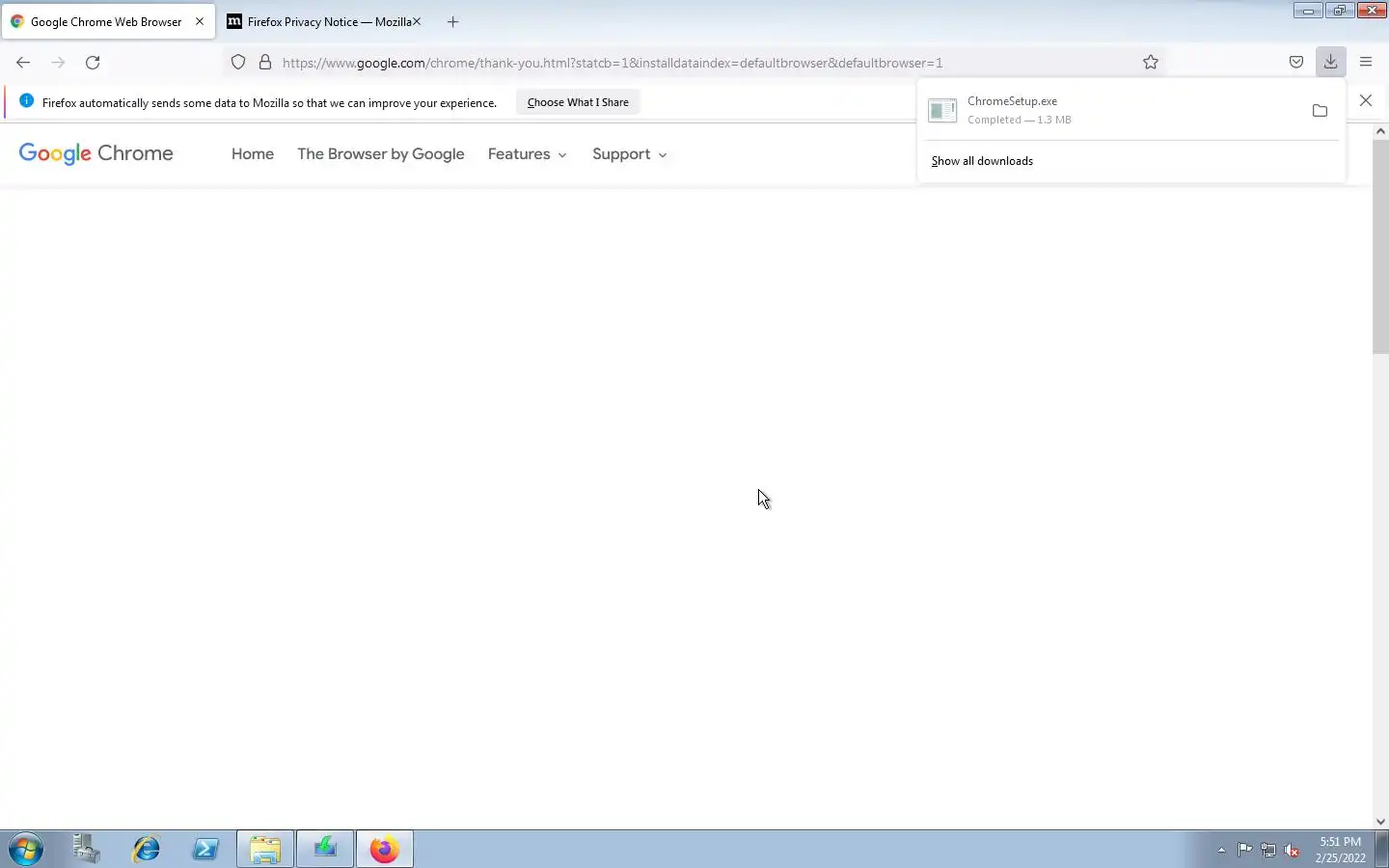Bookmark this page with the star icon
1389x868 pixels.
[1151, 63]
